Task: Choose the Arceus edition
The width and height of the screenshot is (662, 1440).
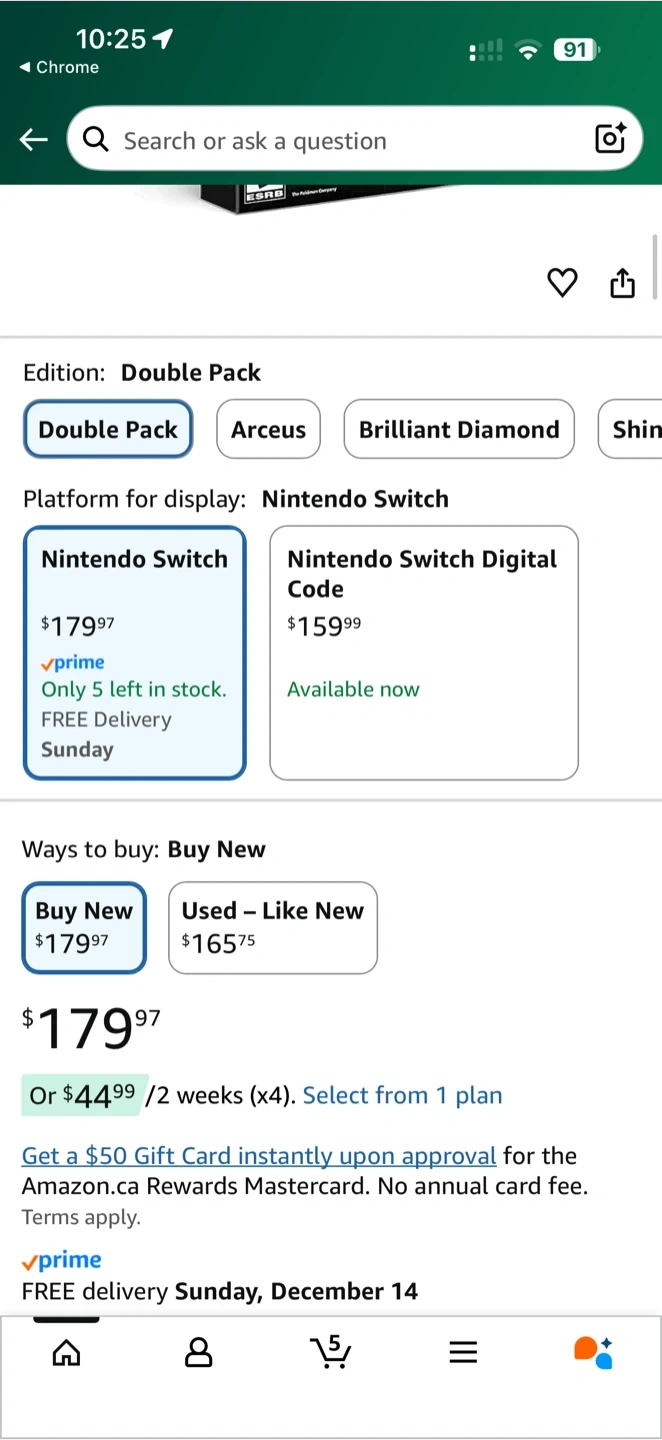Action: [268, 430]
